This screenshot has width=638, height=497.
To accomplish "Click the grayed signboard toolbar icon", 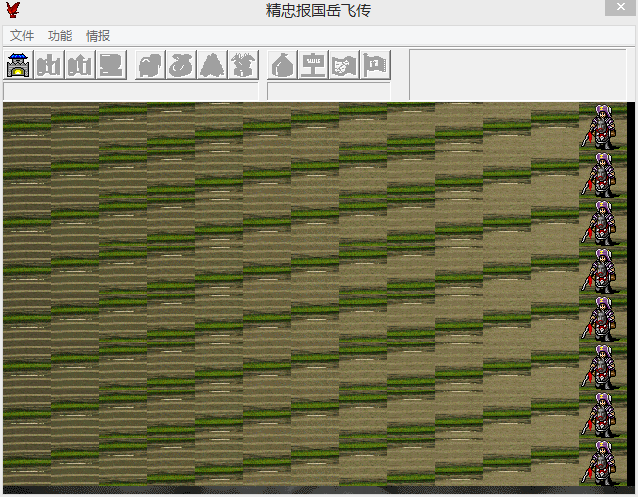I will [x=313, y=65].
